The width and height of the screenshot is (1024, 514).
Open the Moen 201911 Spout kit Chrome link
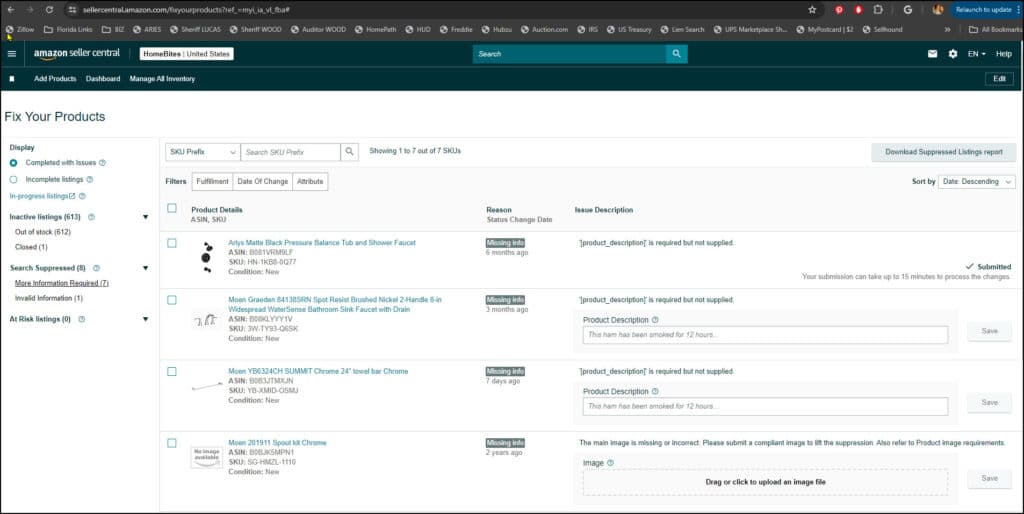pos(277,442)
